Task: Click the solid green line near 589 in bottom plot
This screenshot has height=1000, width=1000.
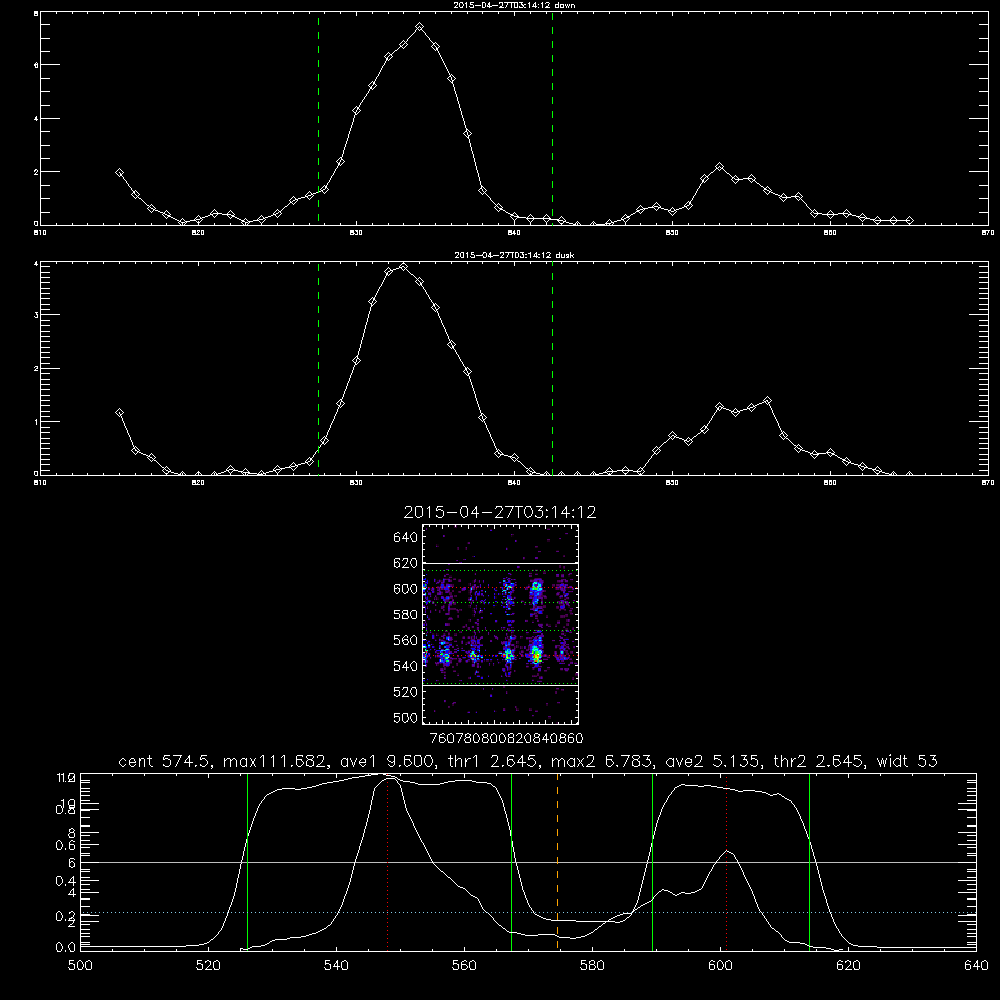Action: [x=652, y=861]
